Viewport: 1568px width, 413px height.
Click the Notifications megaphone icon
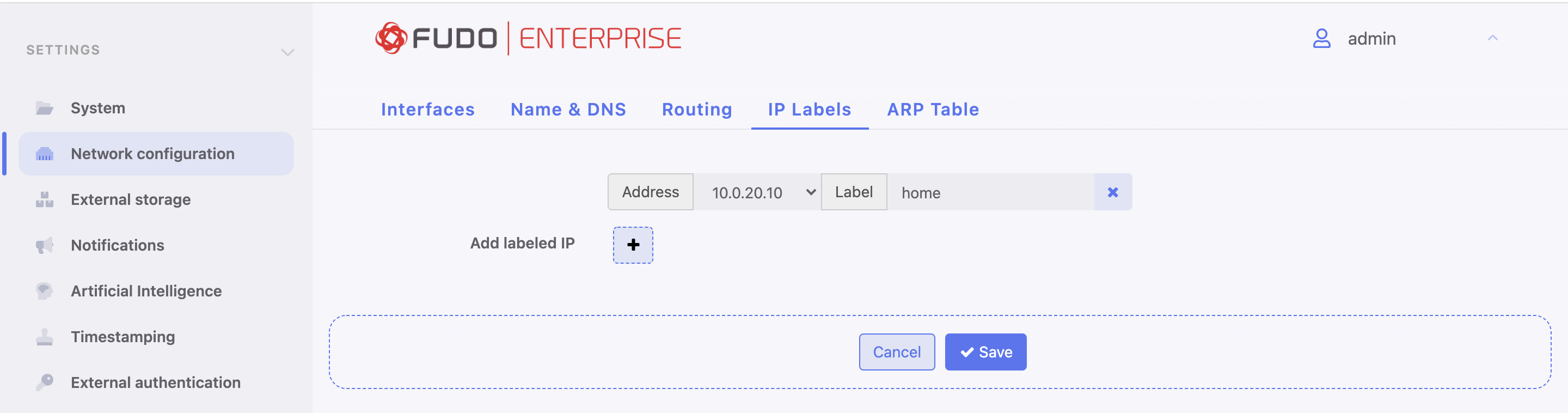[45, 246]
